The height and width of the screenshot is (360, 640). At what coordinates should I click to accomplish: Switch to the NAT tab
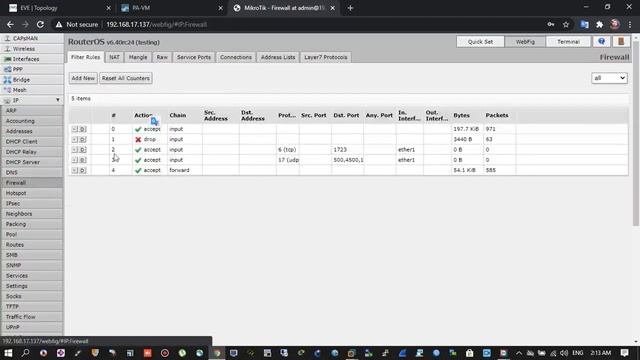pos(114,57)
